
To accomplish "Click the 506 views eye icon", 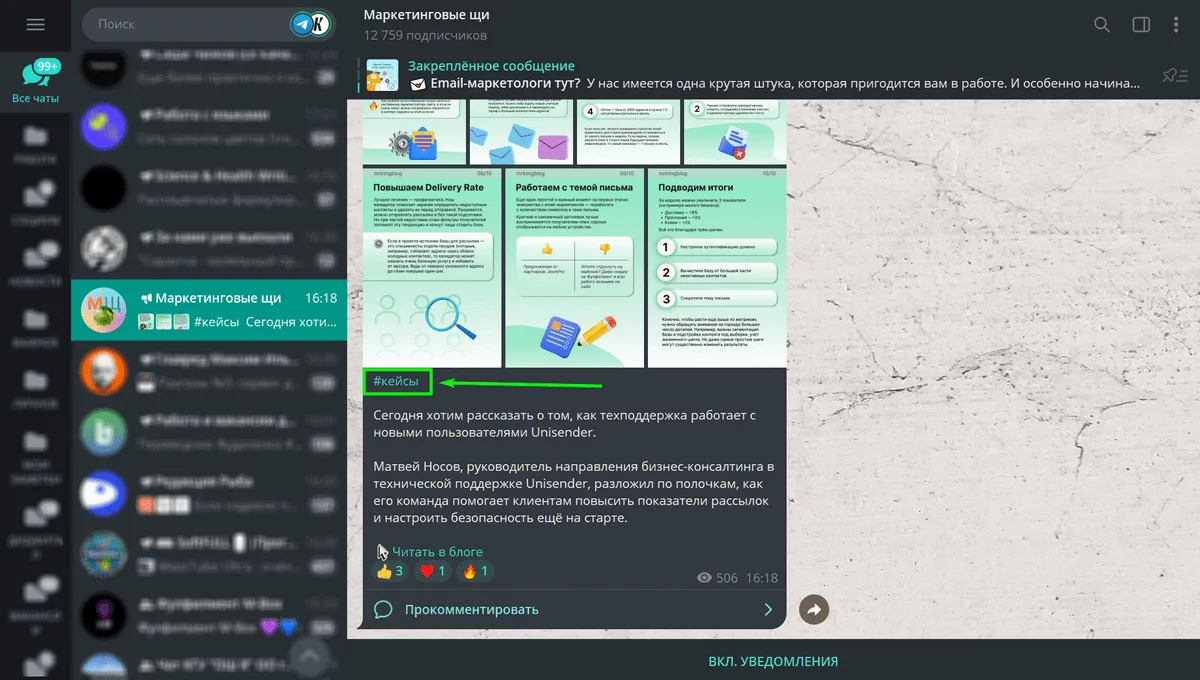I will pos(704,578).
